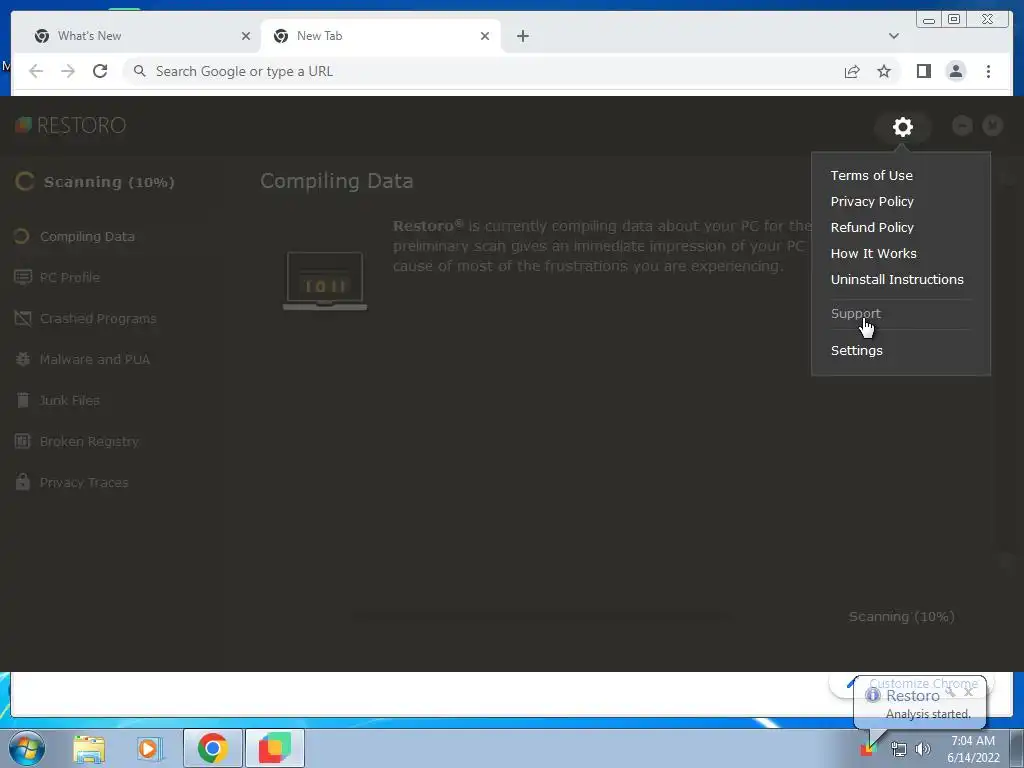Bookmark this tab with star icon
This screenshot has width=1024, height=768.
pos(884,71)
